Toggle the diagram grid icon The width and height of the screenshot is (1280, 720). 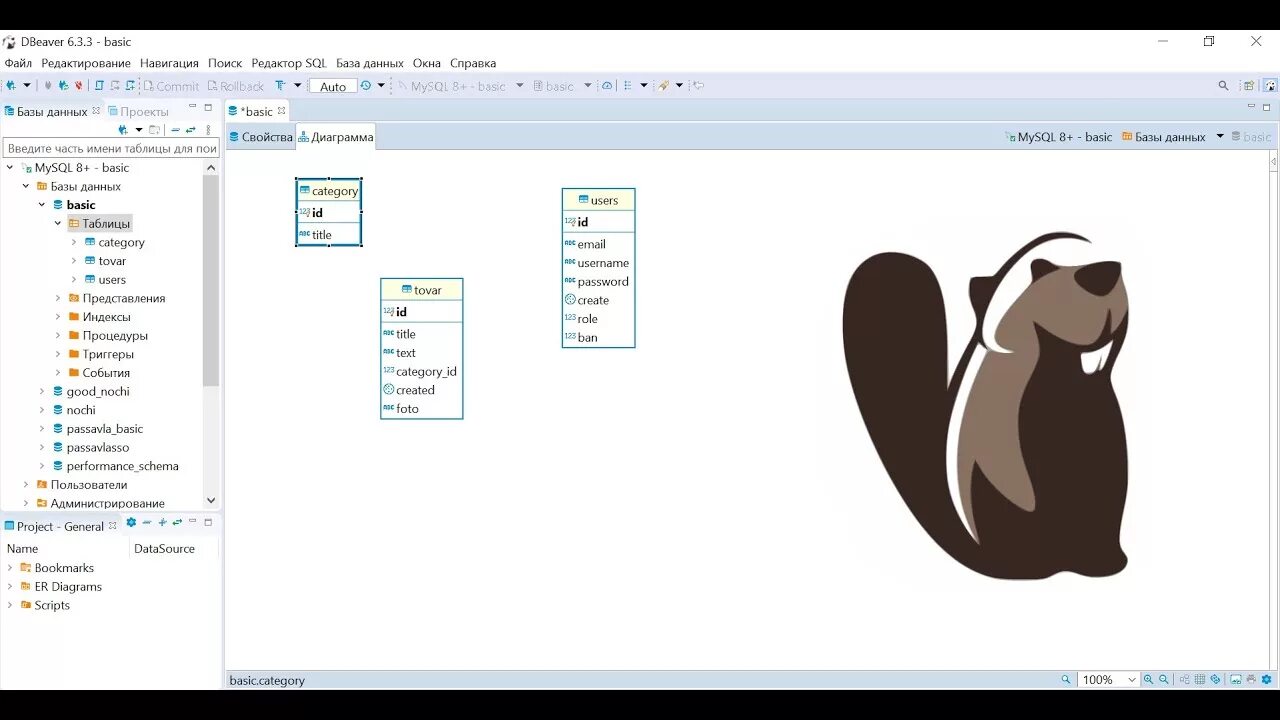click(x=1200, y=679)
